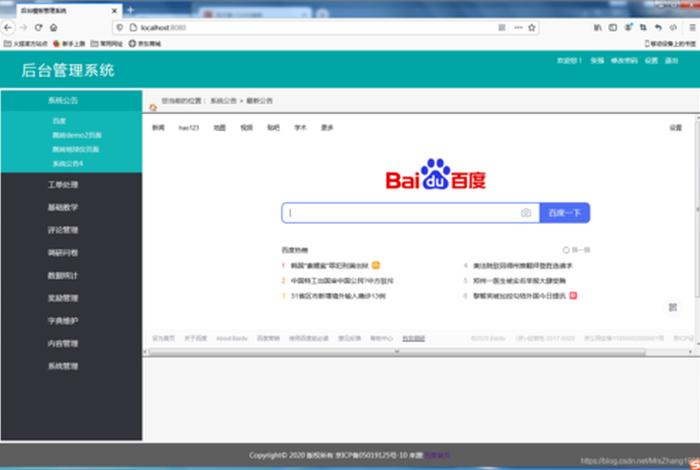
Task: Open Baidu 贴吧 nav link
Action: click(273, 128)
